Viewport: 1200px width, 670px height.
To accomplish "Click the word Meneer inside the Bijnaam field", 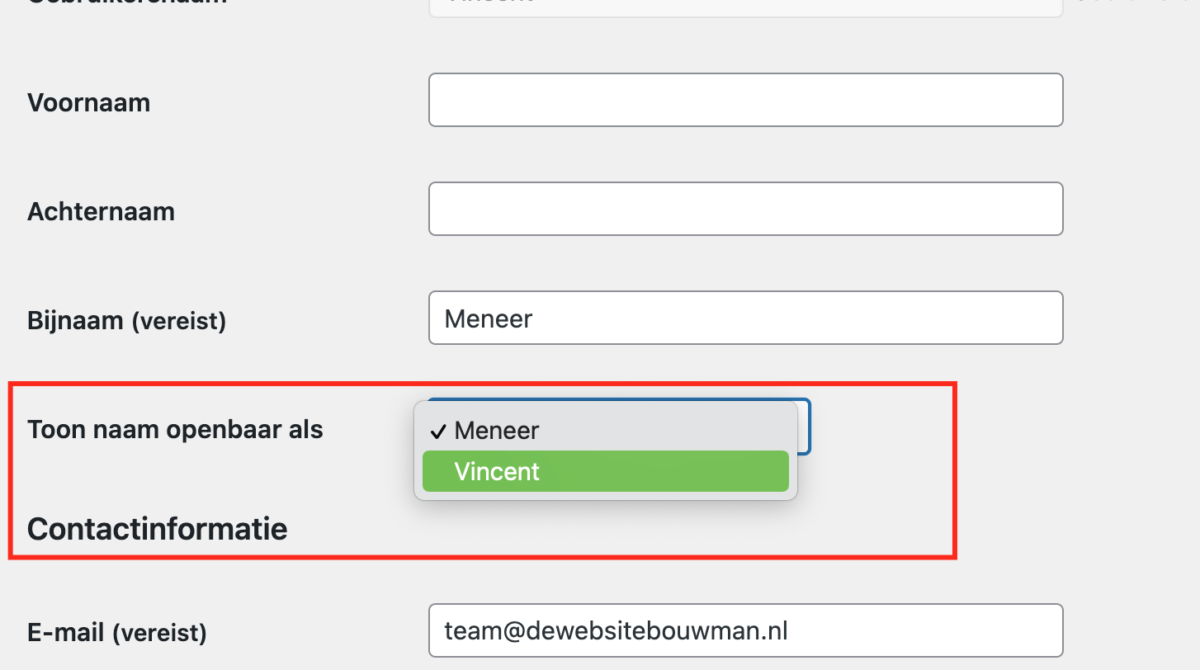I will click(489, 319).
